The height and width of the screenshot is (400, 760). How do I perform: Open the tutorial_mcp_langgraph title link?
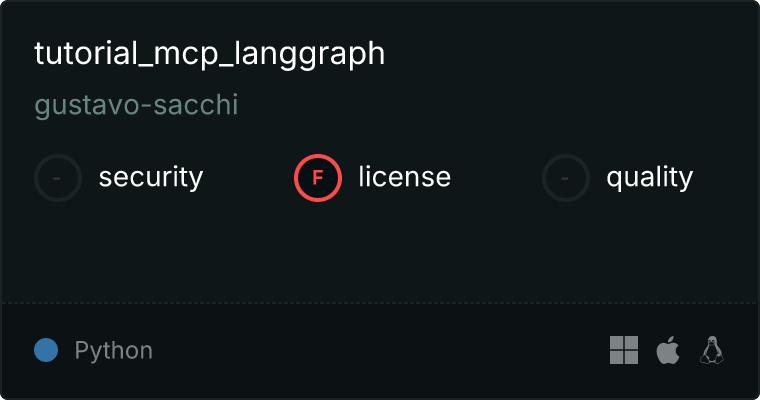209,53
